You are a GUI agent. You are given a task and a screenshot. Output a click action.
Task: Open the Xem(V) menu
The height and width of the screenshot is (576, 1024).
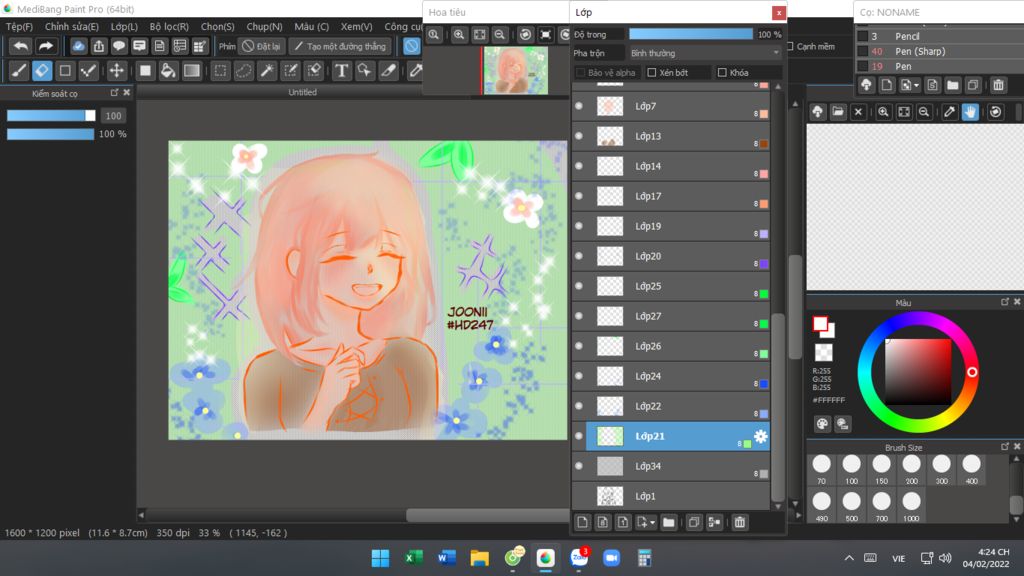(357, 27)
